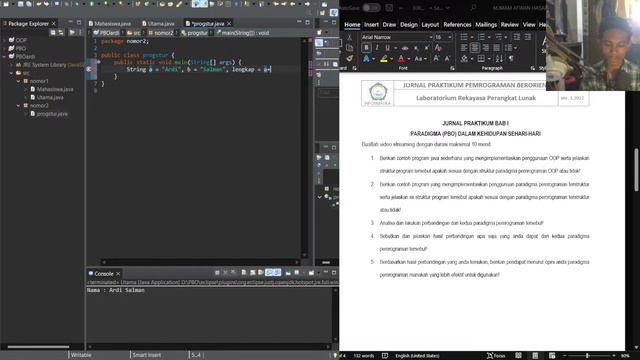Close the progstur.java editor tab
This screenshot has height=360, width=640.
[x=229, y=24]
